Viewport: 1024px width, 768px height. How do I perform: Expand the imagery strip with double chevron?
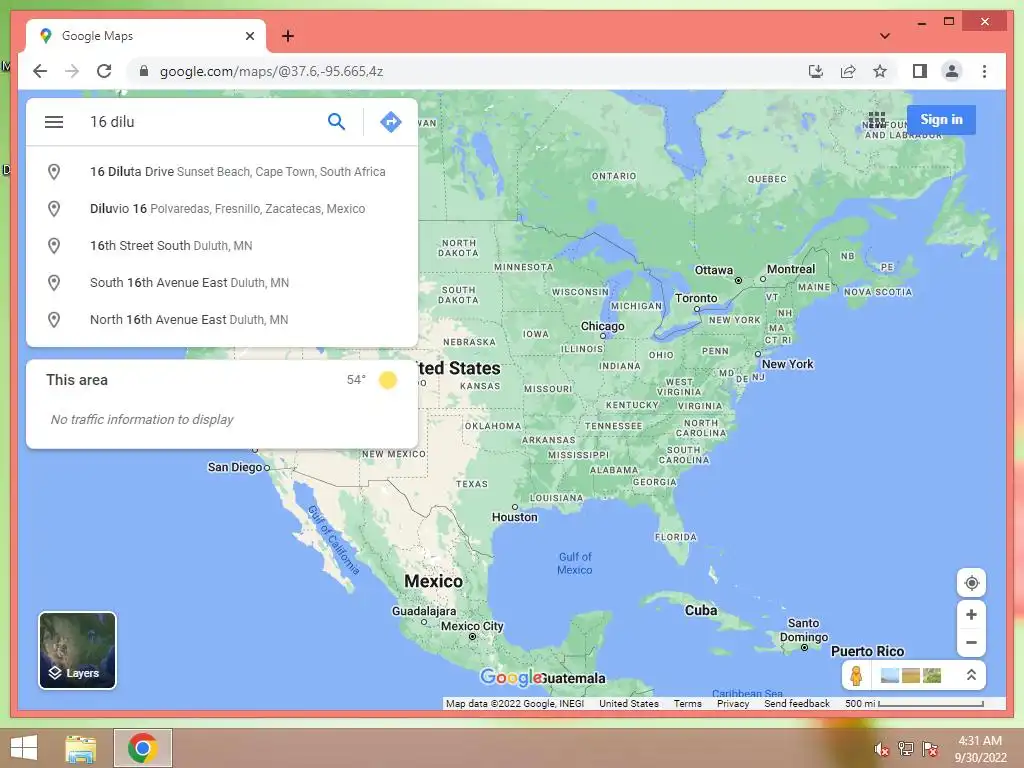(971, 675)
